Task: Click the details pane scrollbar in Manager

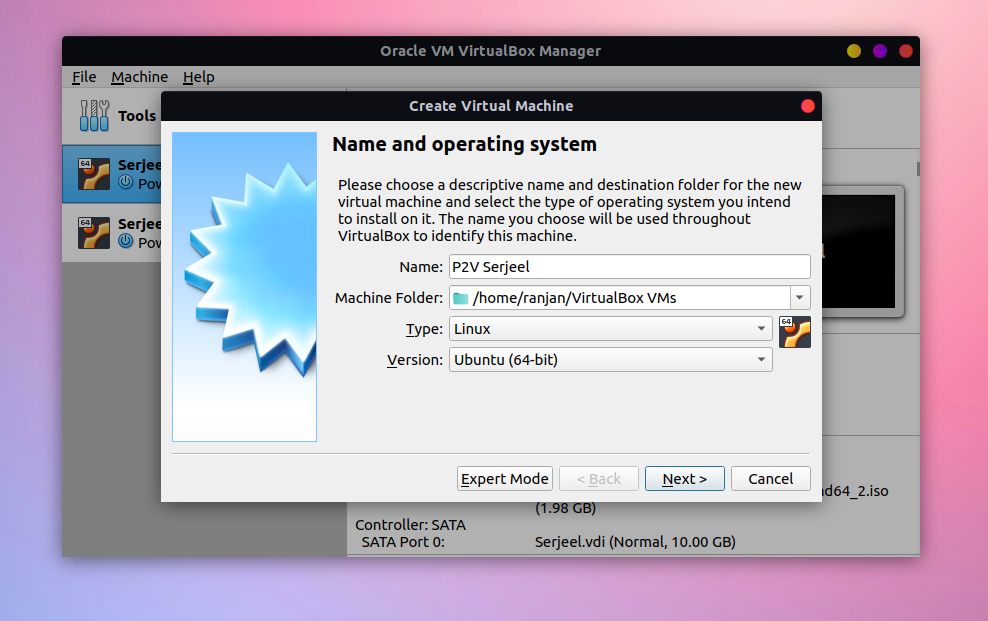Action: [x=918, y=169]
